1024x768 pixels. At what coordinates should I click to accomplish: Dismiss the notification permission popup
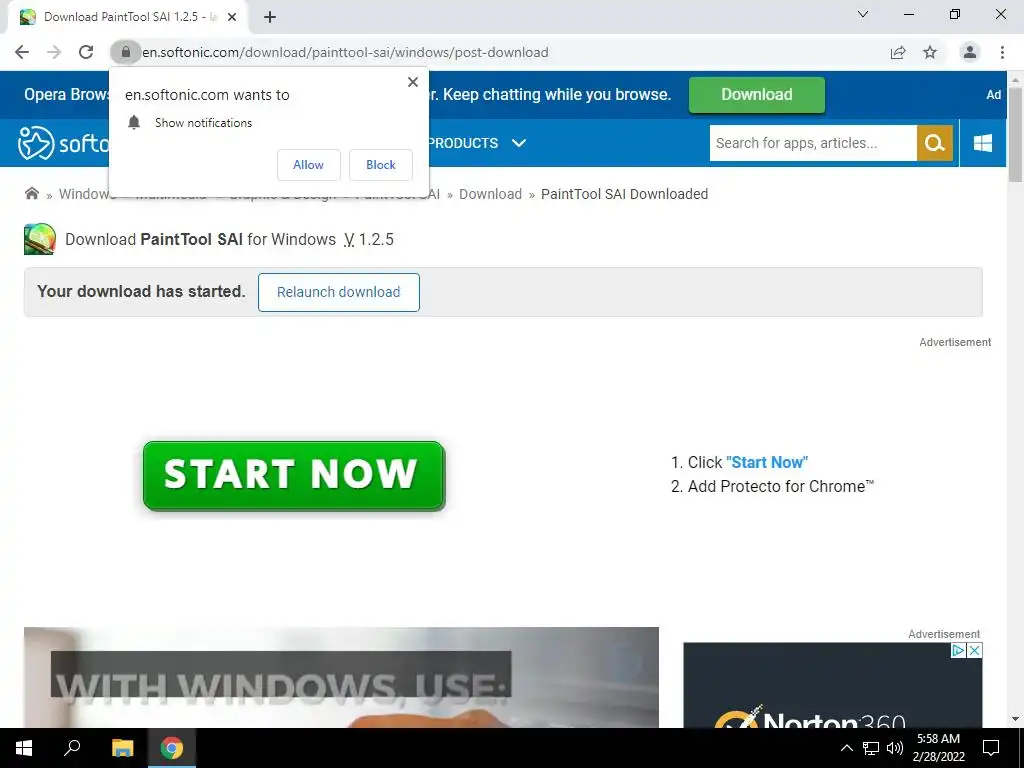click(x=413, y=82)
